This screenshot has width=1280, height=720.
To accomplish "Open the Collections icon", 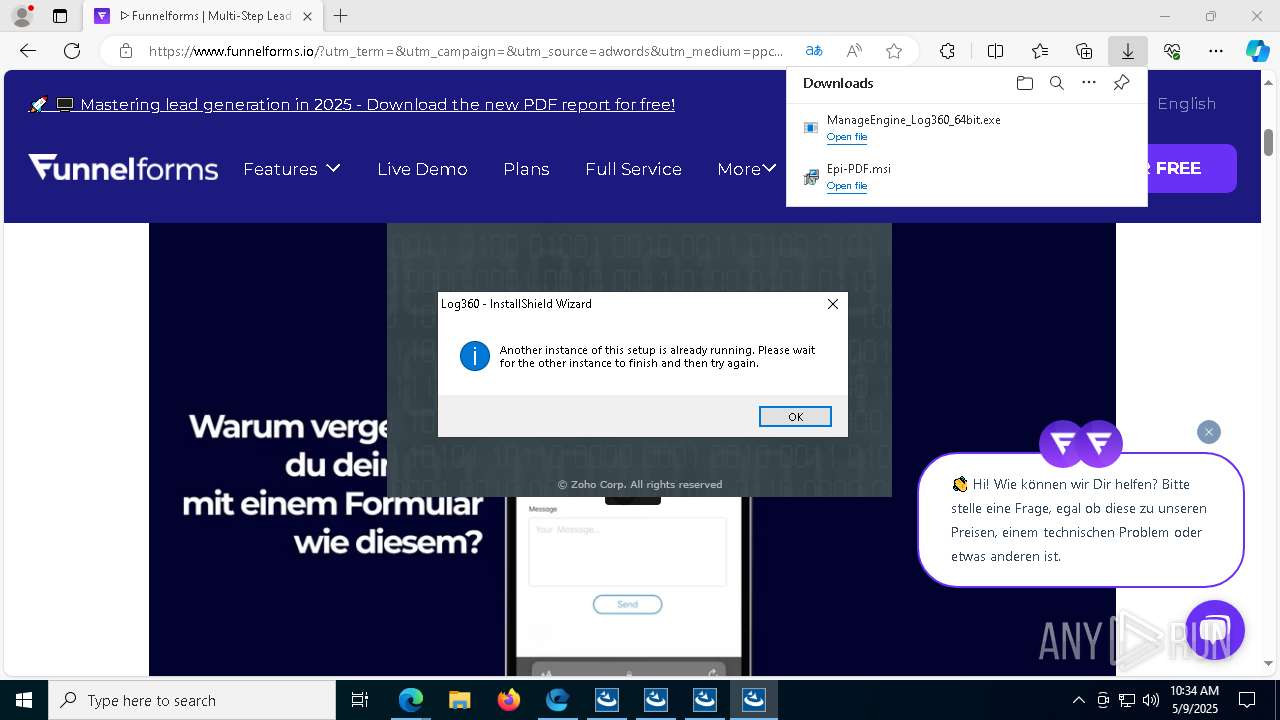I will (x=1084, y=51).
